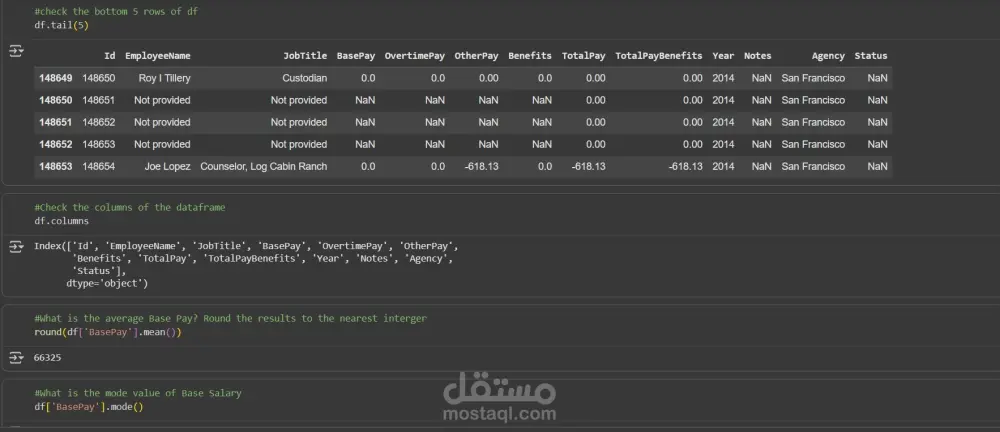
Task: Click row index 148650
Action: point(55,100)
